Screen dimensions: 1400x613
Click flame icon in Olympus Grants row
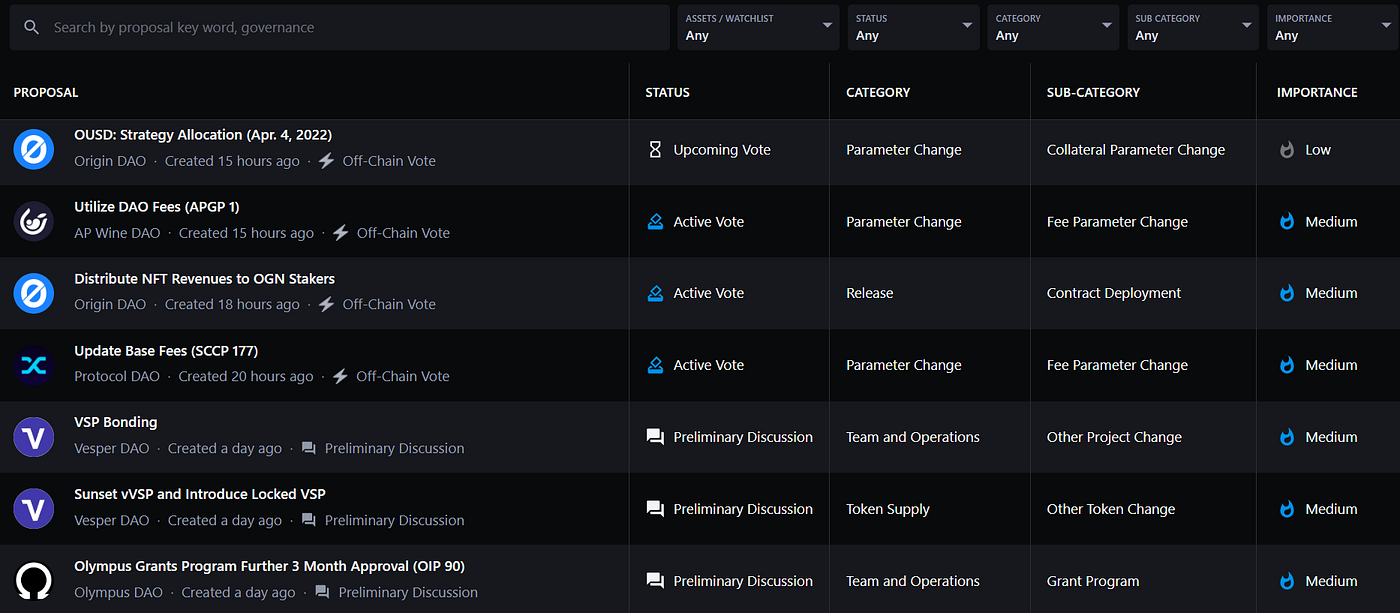click(1287, 581)
